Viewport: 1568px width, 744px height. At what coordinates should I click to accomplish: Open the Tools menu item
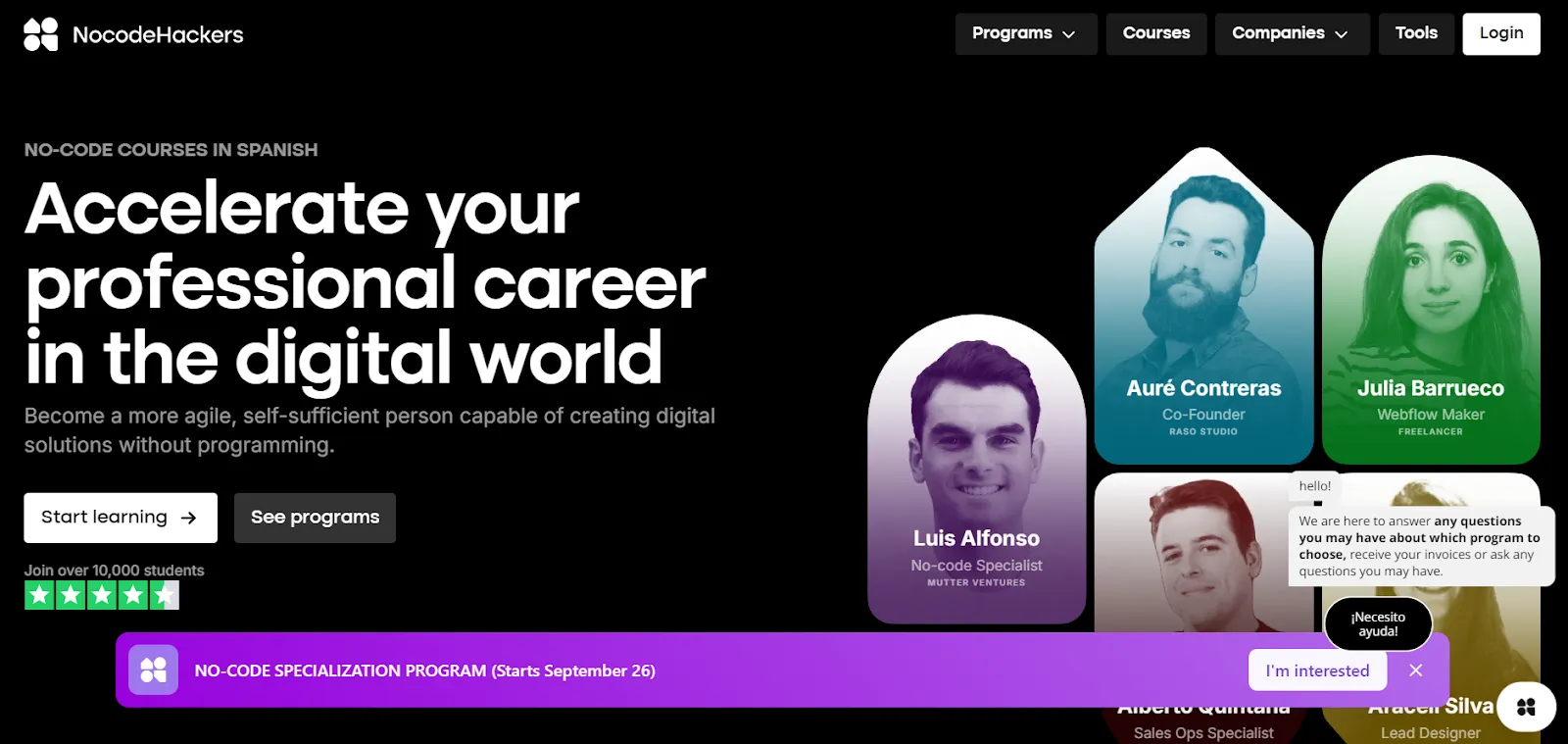click(x=1416, y=33)
